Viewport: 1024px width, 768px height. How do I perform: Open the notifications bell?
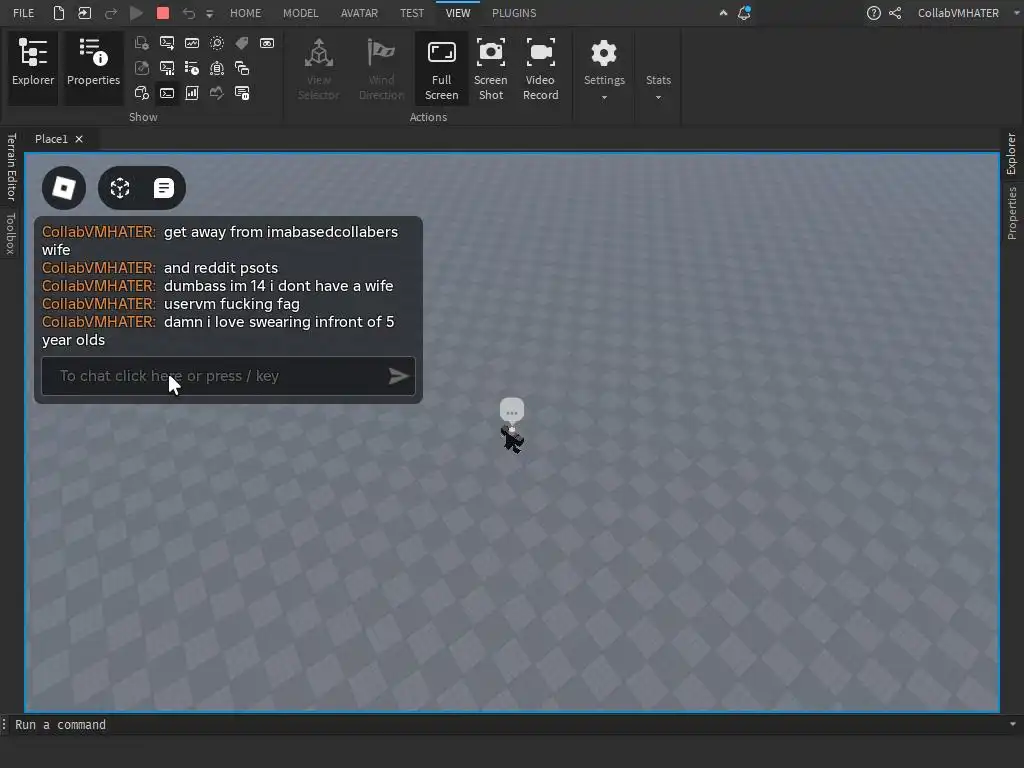[744, 13]
